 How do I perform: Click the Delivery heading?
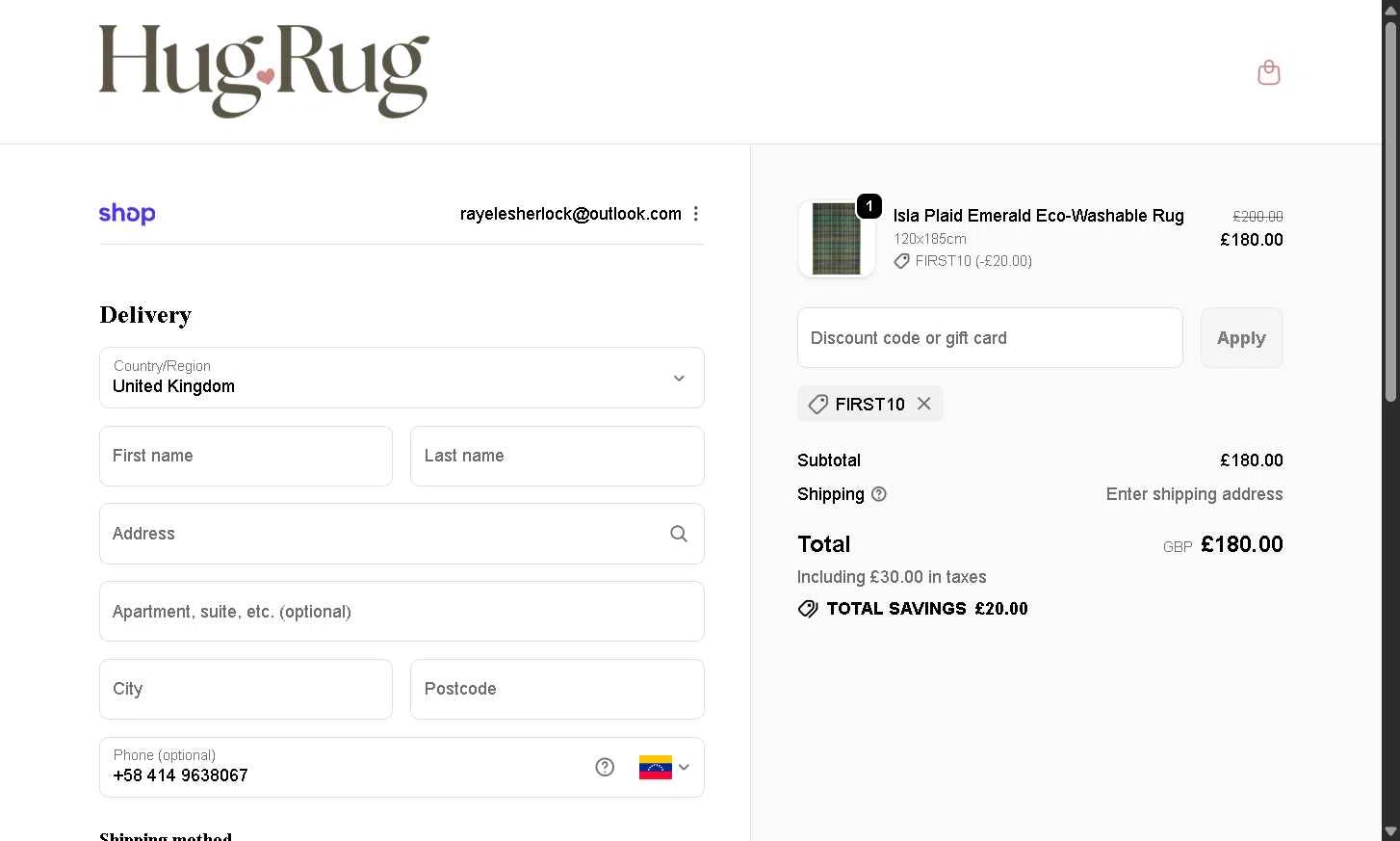point(145,315)
